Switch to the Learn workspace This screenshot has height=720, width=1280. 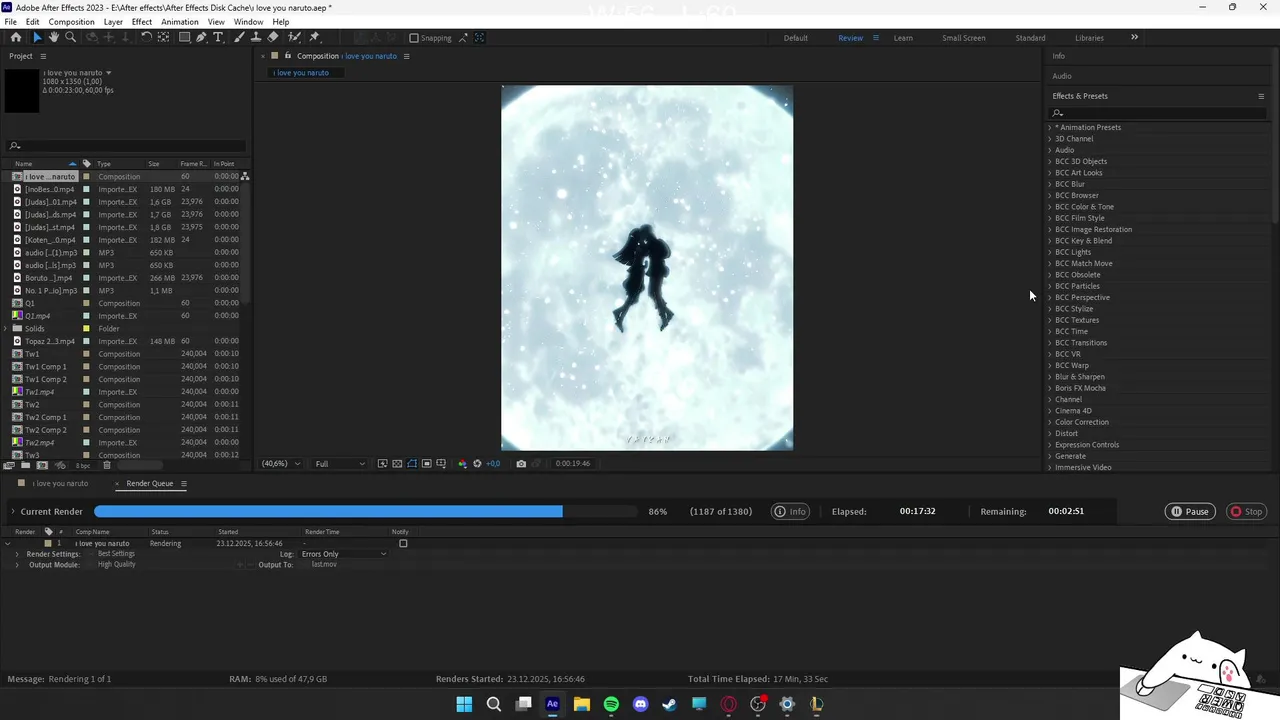pyautogui.click(x=903, y=38)
